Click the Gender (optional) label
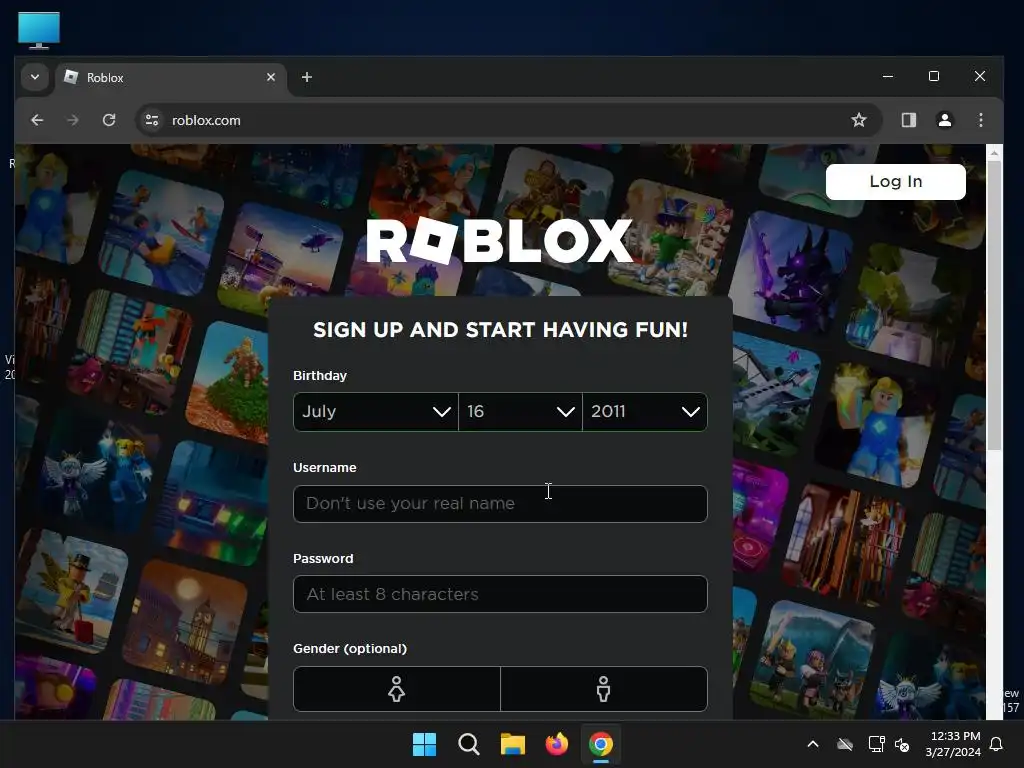 [350, 648]
